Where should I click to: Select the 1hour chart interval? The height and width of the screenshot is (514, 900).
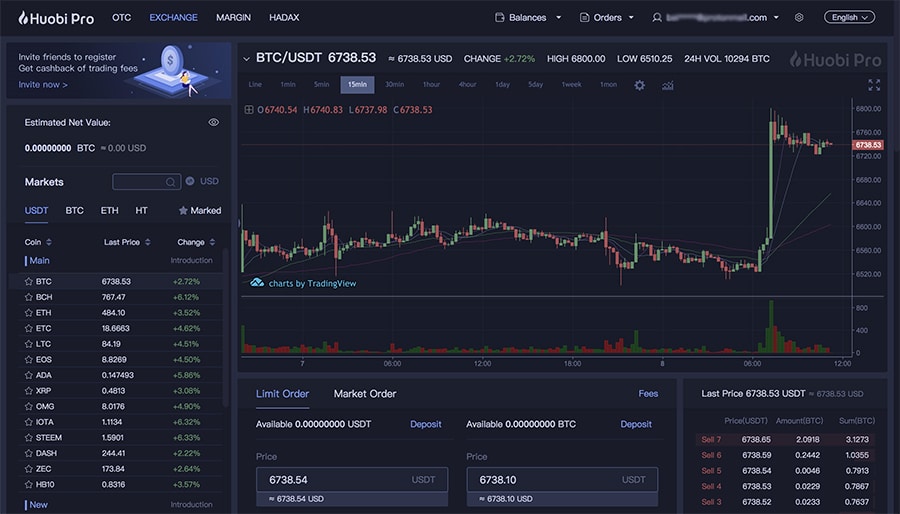[431, 85]
